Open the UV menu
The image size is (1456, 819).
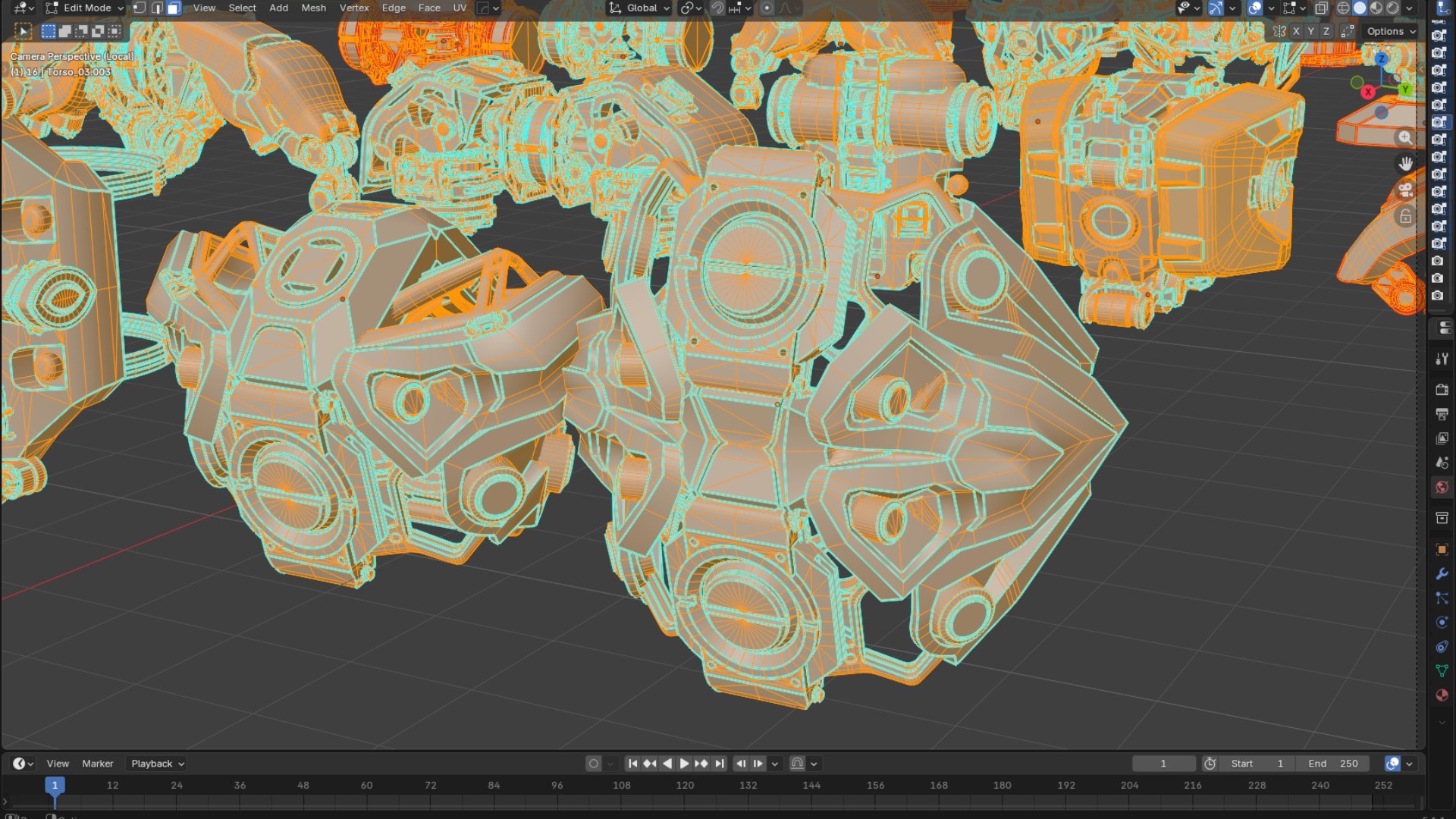460,8
